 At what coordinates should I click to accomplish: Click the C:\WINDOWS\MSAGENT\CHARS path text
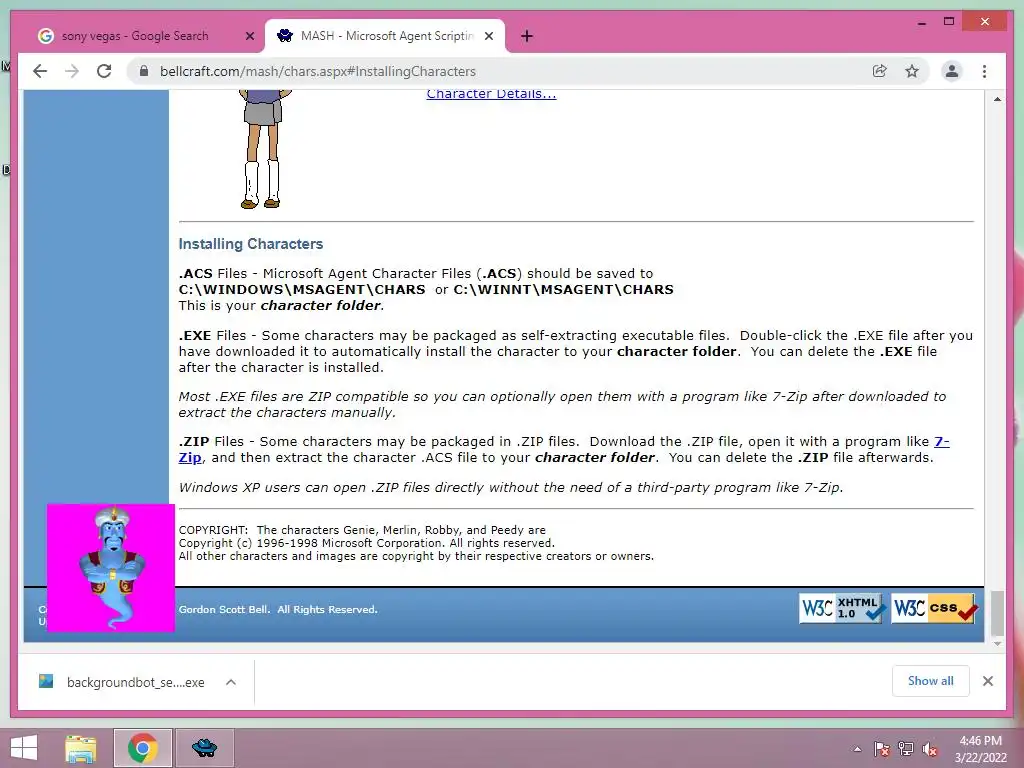coord(302,289)
